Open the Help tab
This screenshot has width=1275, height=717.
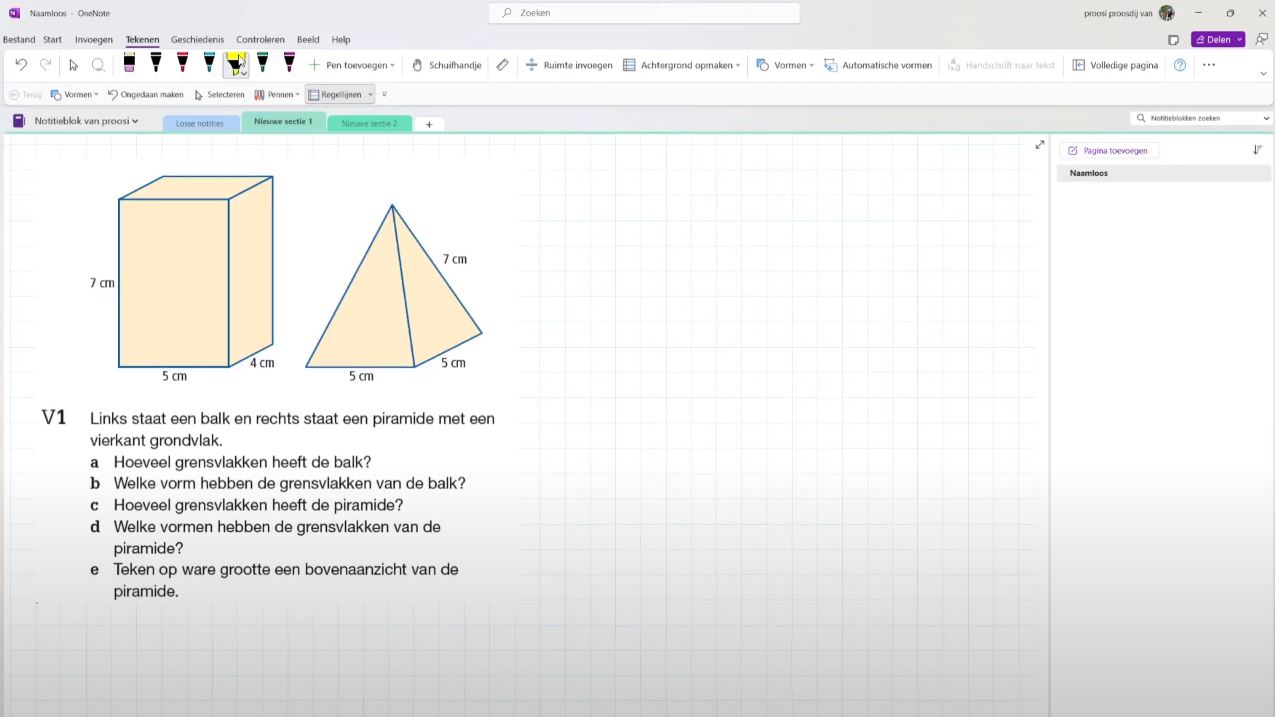[x=341, y=40]
